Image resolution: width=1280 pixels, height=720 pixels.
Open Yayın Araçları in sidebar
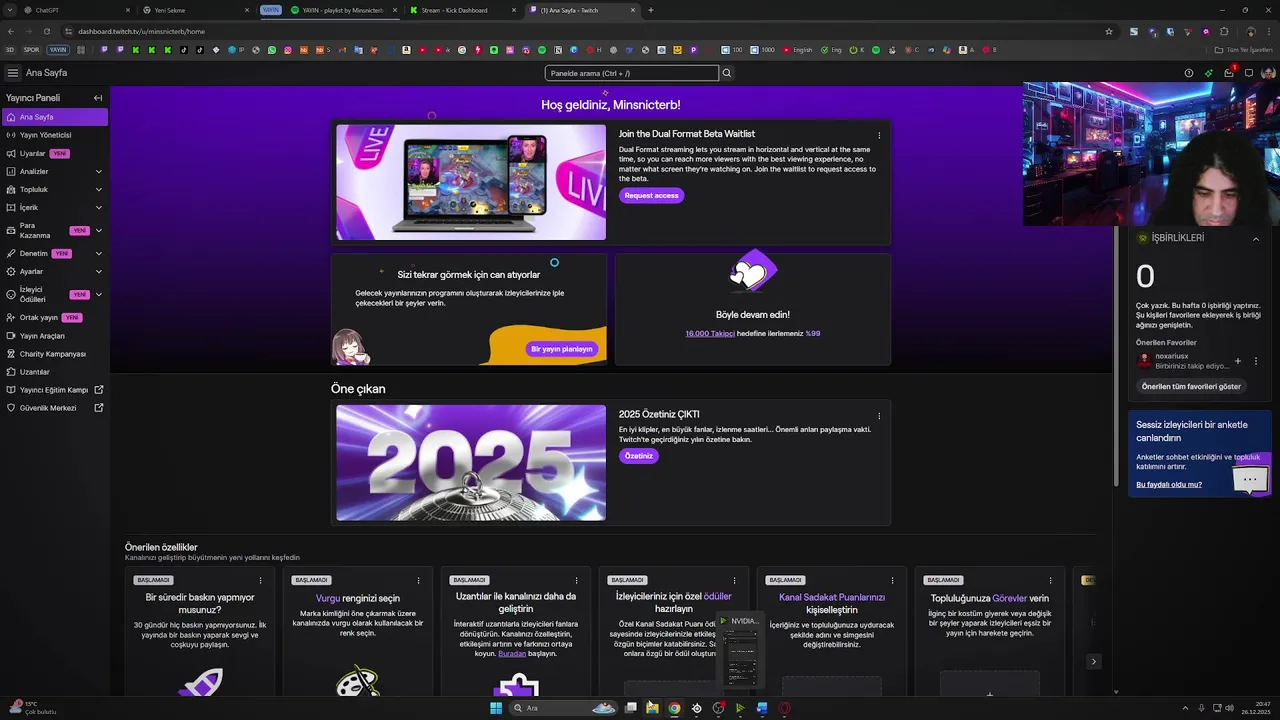tap(54, 336)
